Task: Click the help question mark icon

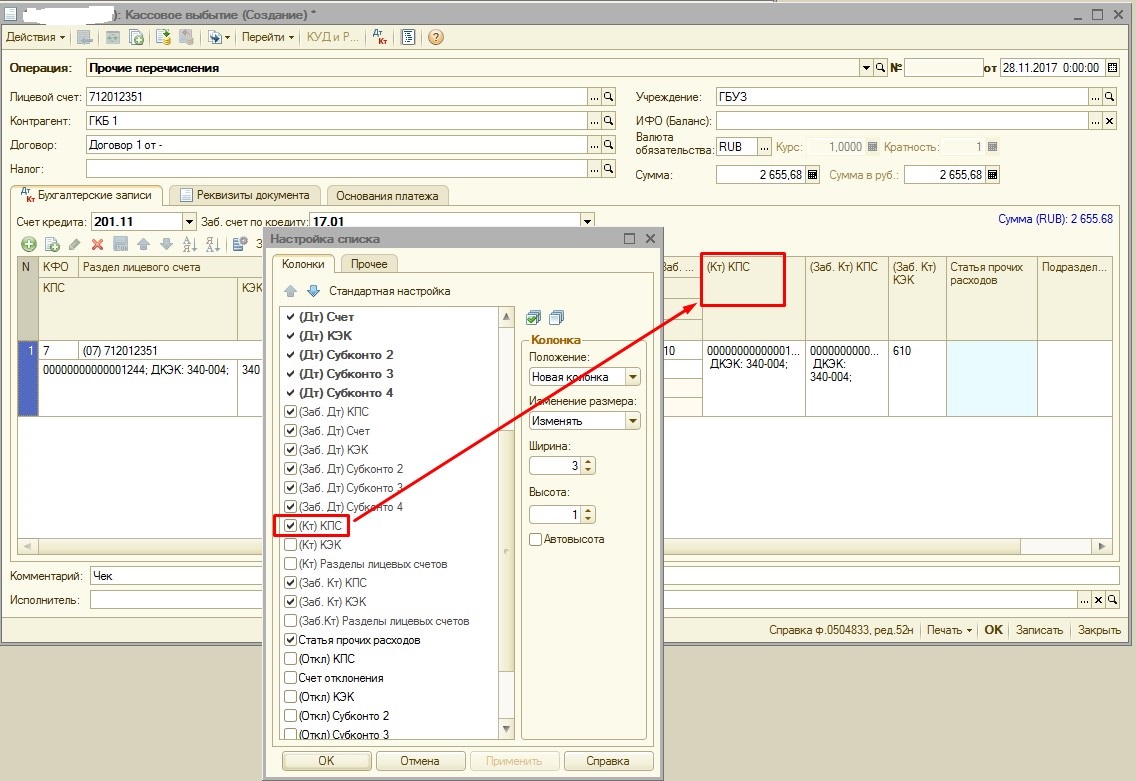Action: pos(435,37)
